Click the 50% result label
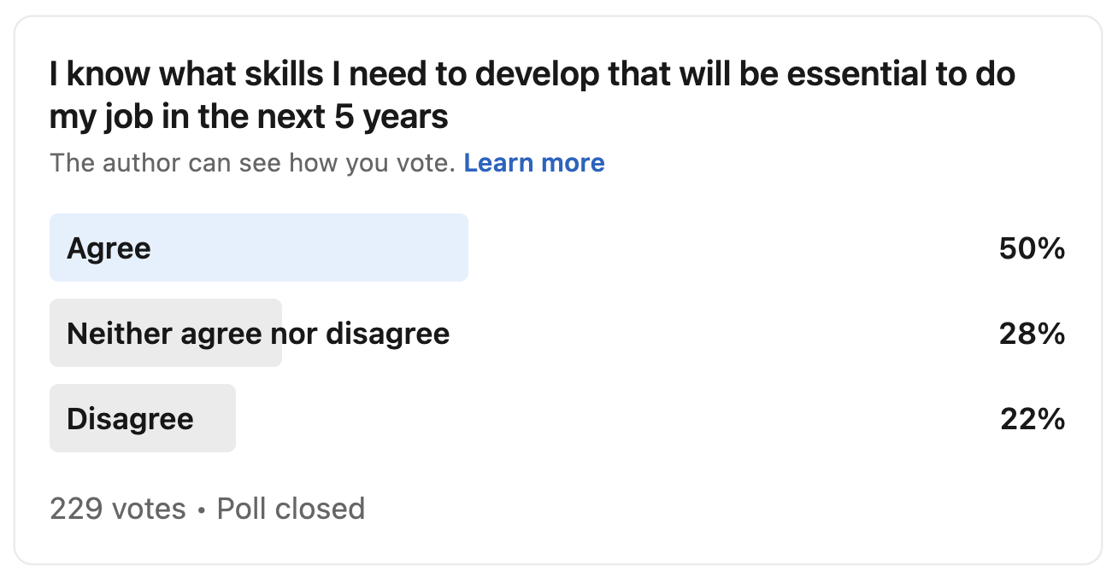This screenshot has height=582, width=1118. [x=1032, y=249]
